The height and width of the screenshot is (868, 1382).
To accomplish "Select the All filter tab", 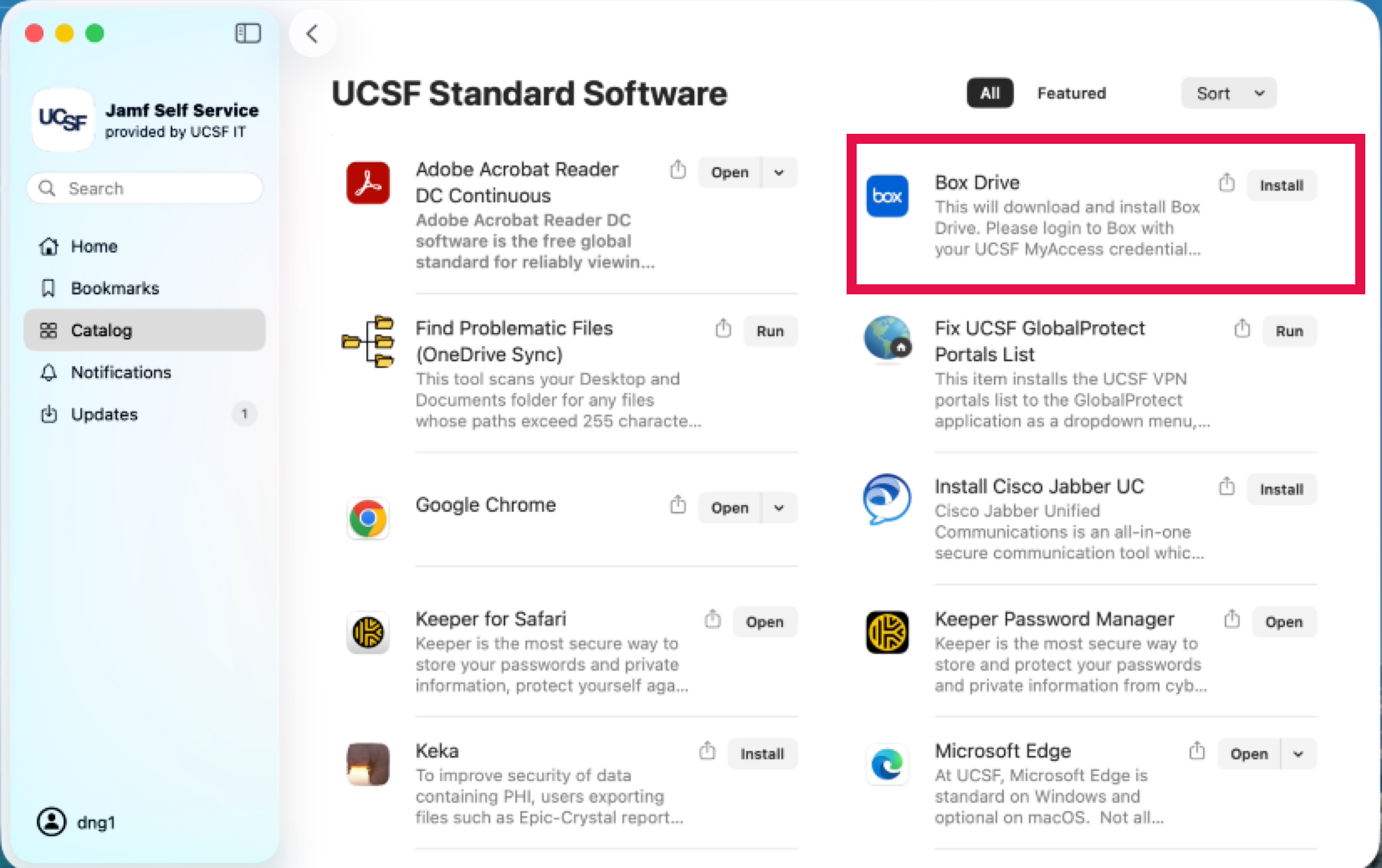I will (990, 93).
